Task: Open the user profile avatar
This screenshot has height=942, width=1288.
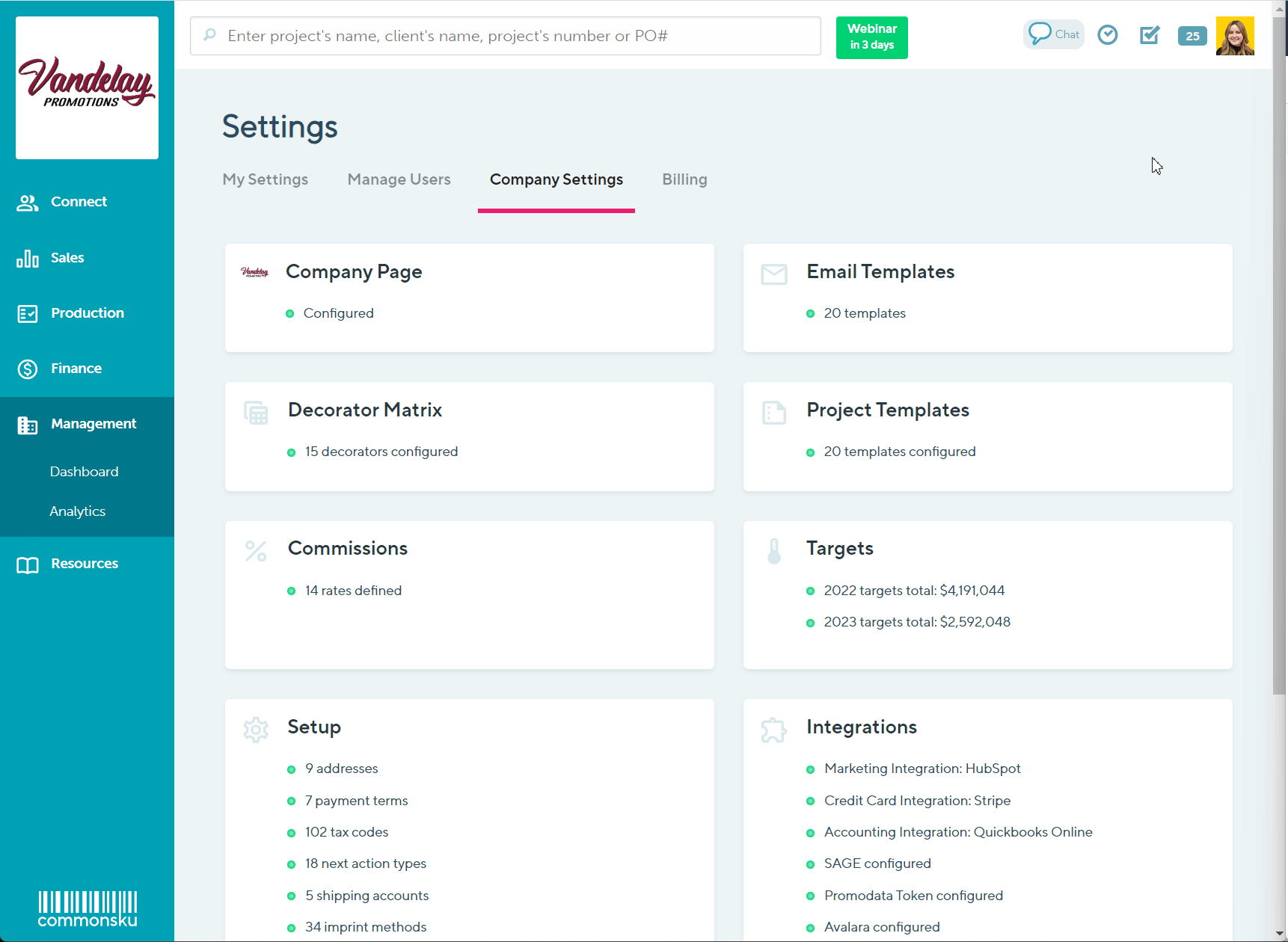Action: tap(1235, 36)
